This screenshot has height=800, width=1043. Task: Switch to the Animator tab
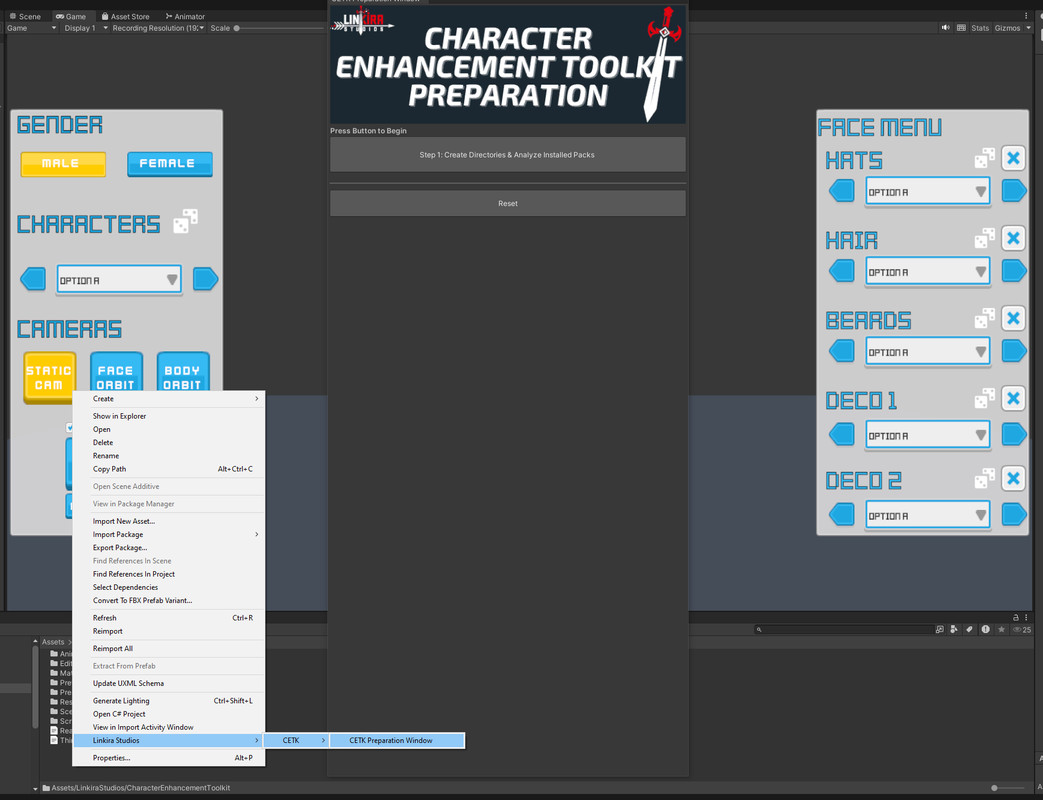[x=185, y=16]
